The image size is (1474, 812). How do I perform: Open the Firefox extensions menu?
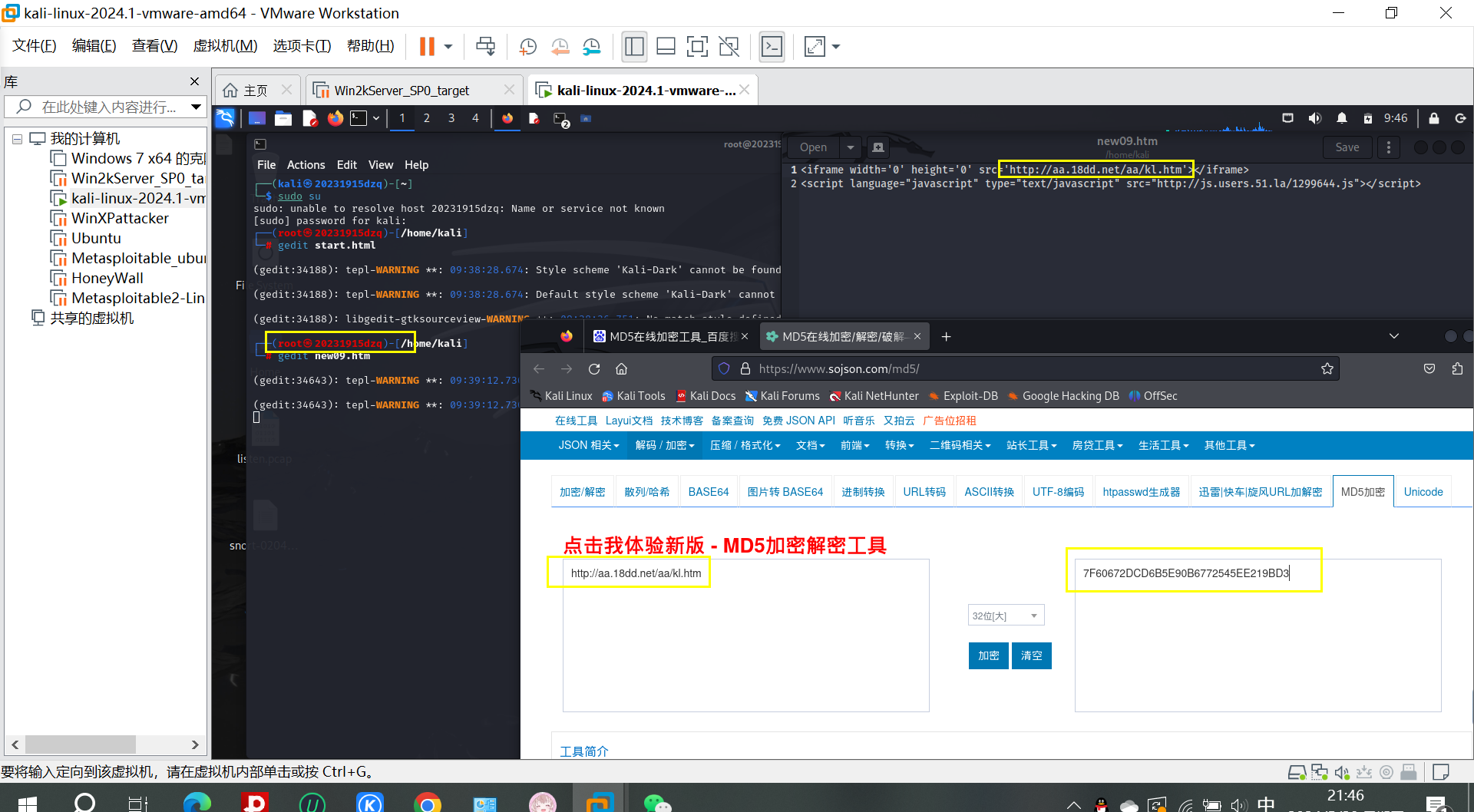tap(1457, 369)
